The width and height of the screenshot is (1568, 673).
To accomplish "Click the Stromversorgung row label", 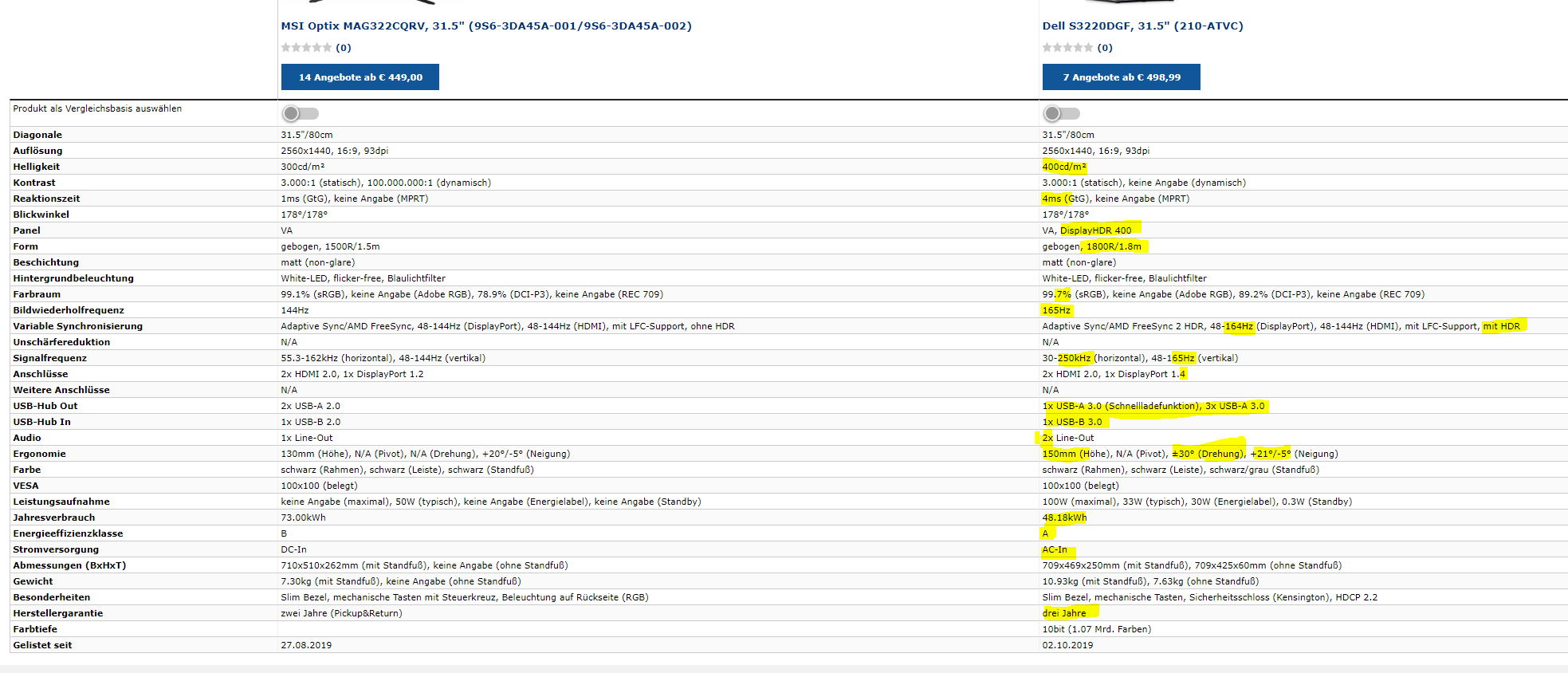I will pyautogui.click(x=56, y=549).
